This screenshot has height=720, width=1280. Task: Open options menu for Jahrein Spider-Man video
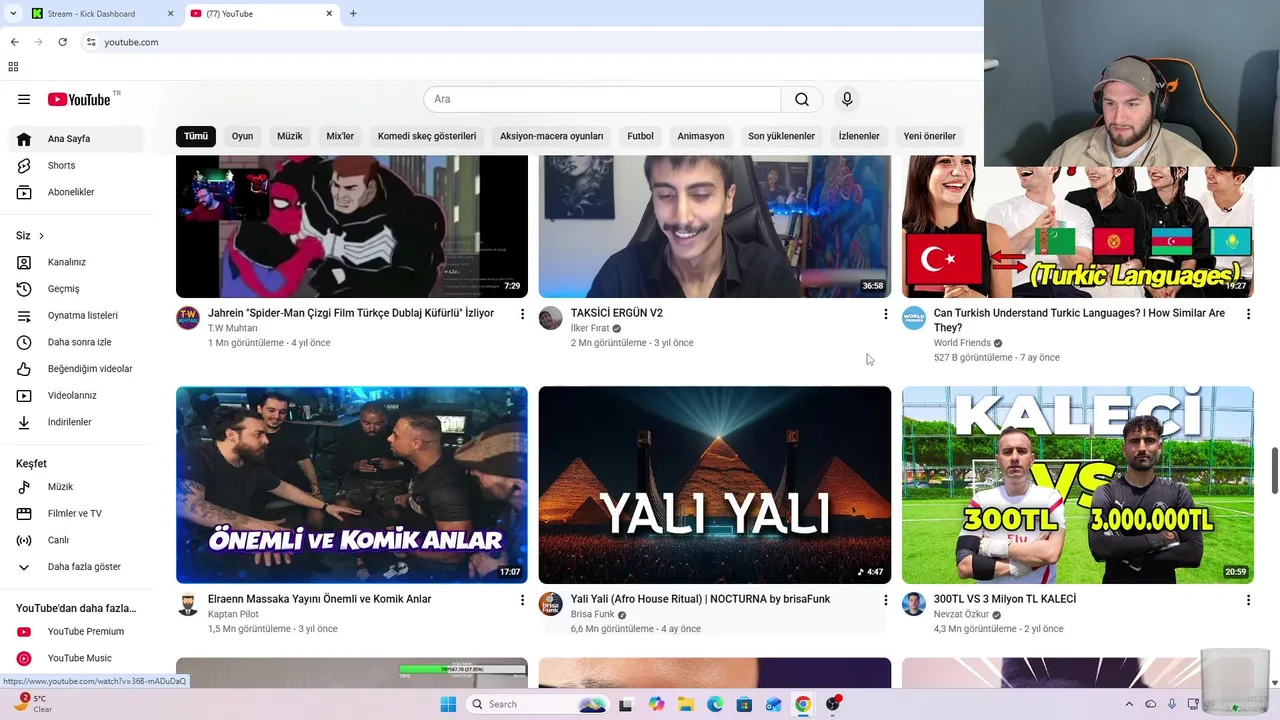[522, 314]
